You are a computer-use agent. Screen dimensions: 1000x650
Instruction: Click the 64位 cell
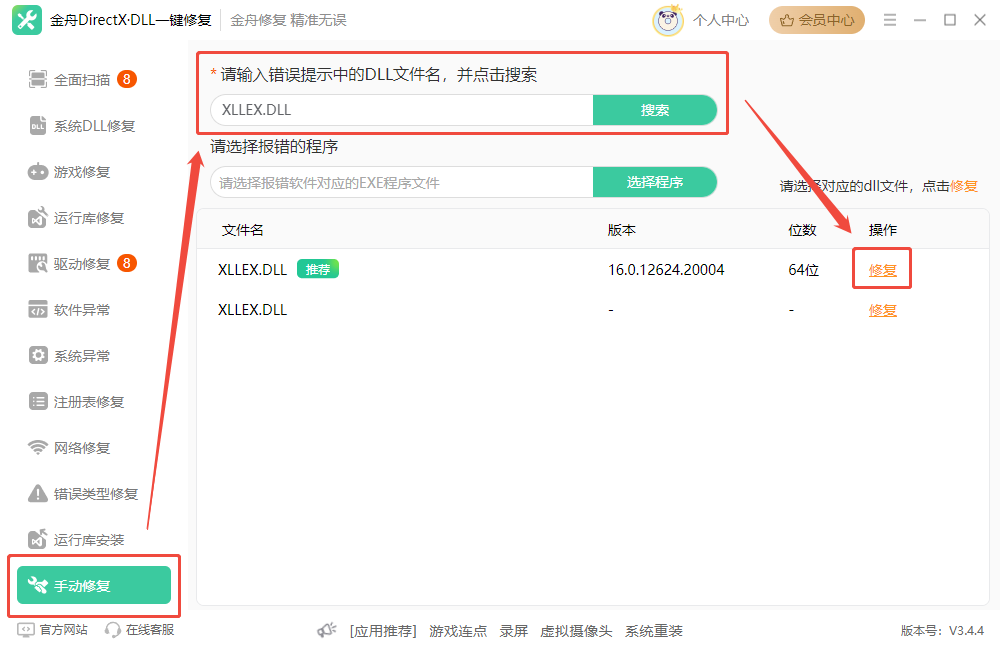click(804, 270)
